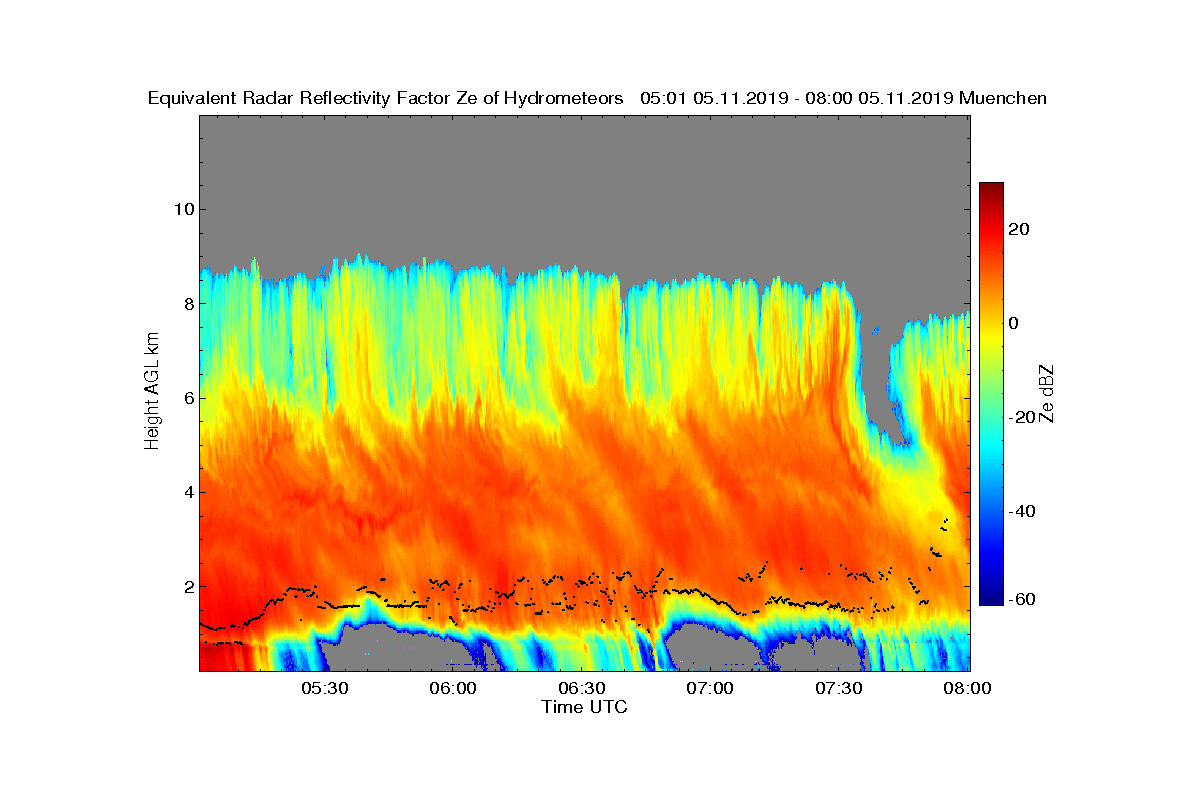Click the colorbar tick label '0'
Viewport: 1200px width, 800px height.
click(x=1015, y=323)
